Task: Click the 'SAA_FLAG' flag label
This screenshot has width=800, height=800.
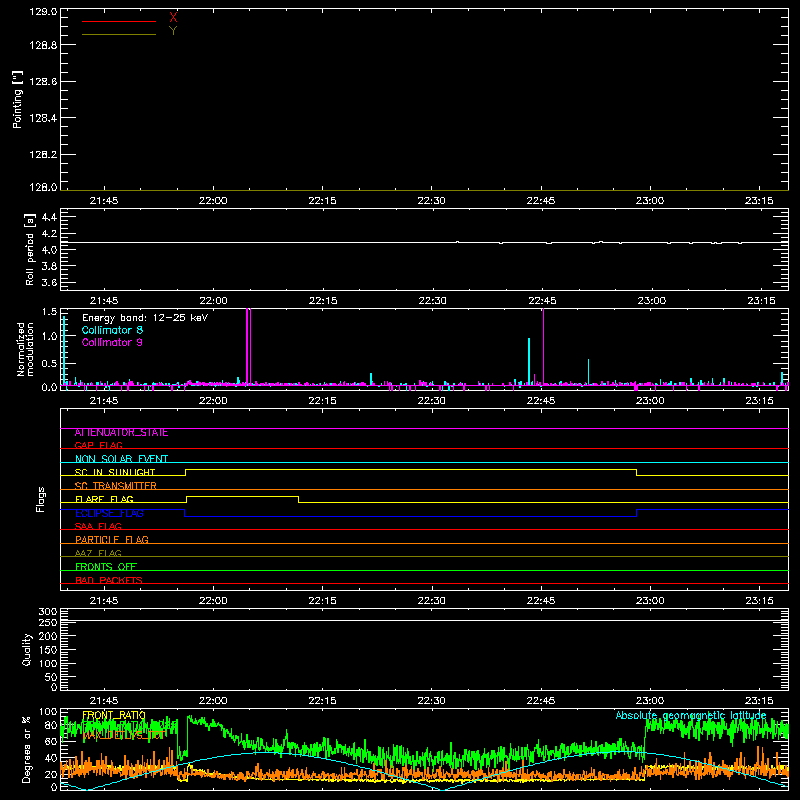Action: point(98,526)
